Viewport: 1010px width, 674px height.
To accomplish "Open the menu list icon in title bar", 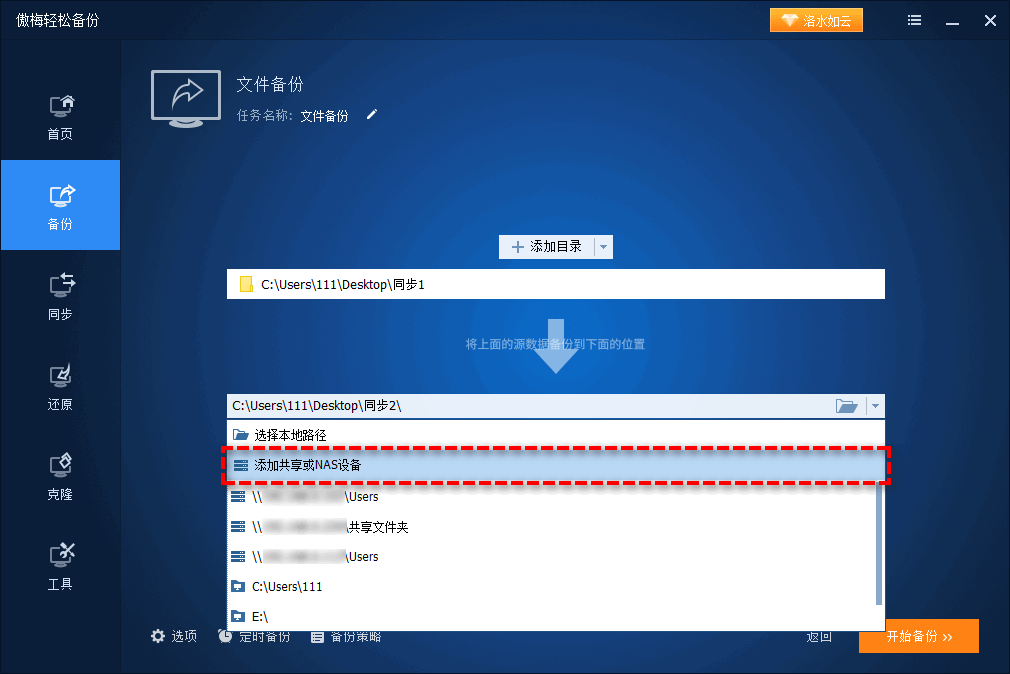I will pos(914,21).
